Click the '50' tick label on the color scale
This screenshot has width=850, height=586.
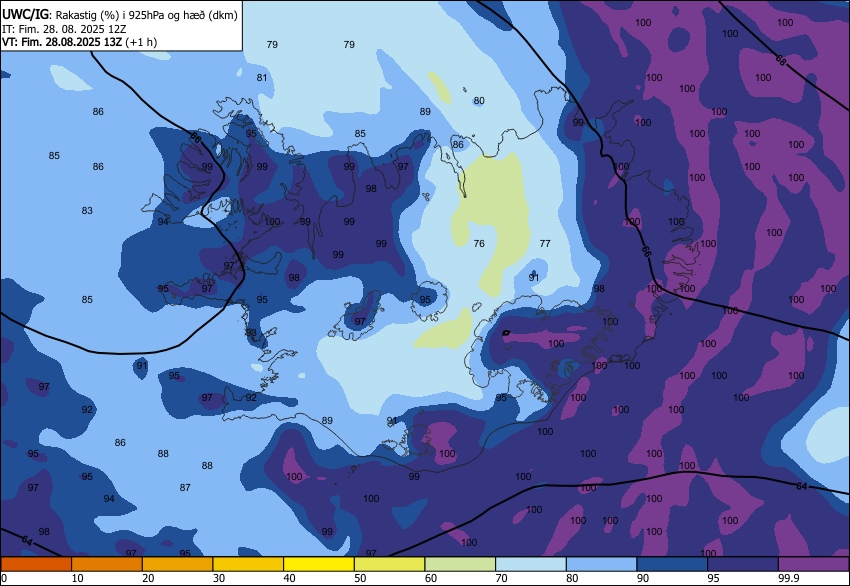tap(360, 578)
